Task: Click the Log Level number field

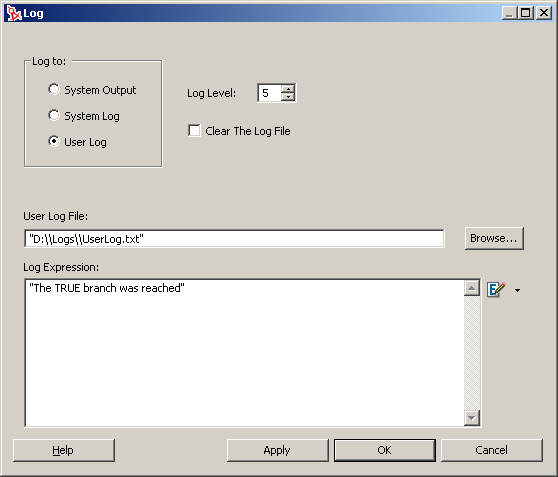Action: (x=269, y=93)
